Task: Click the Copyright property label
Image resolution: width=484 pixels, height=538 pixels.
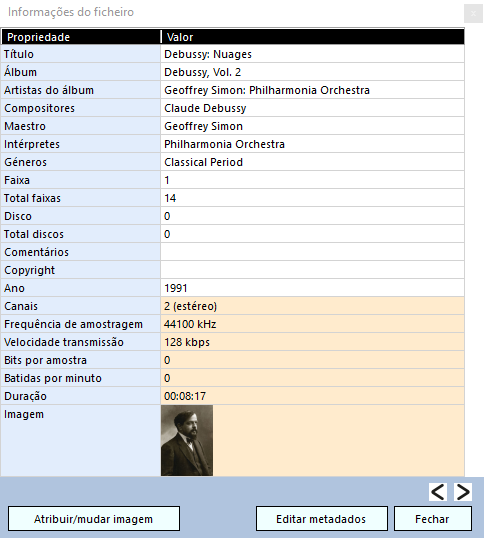Action: [29, 270]
